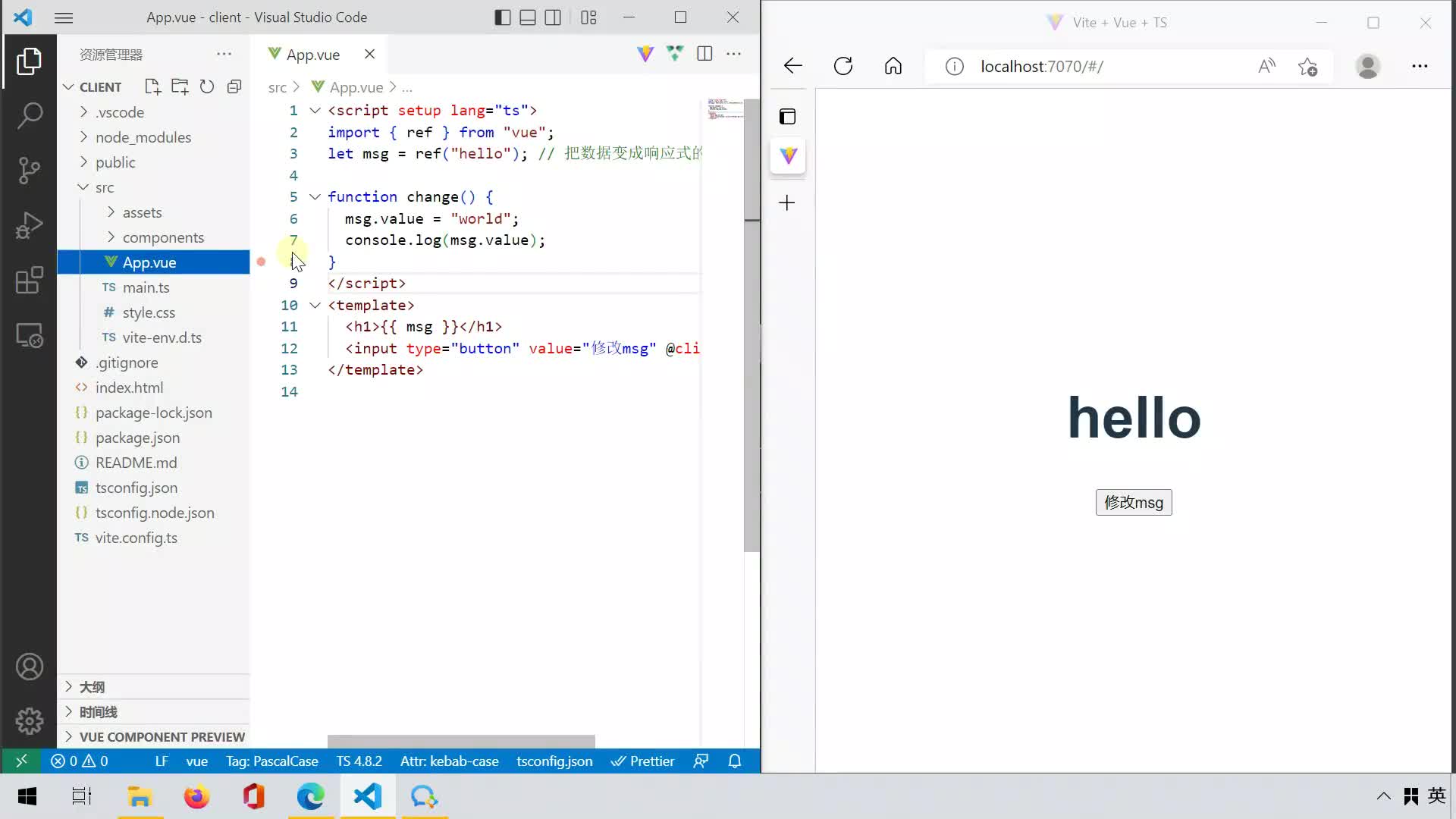Reload the browser page
1456x819 pixels.
pyautogui.click(x=843, y=66)
